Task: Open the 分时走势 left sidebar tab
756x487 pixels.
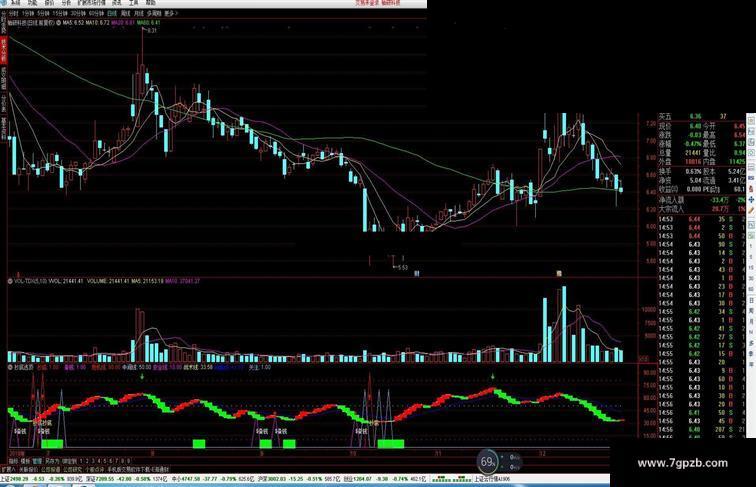Action: (3, 22)
